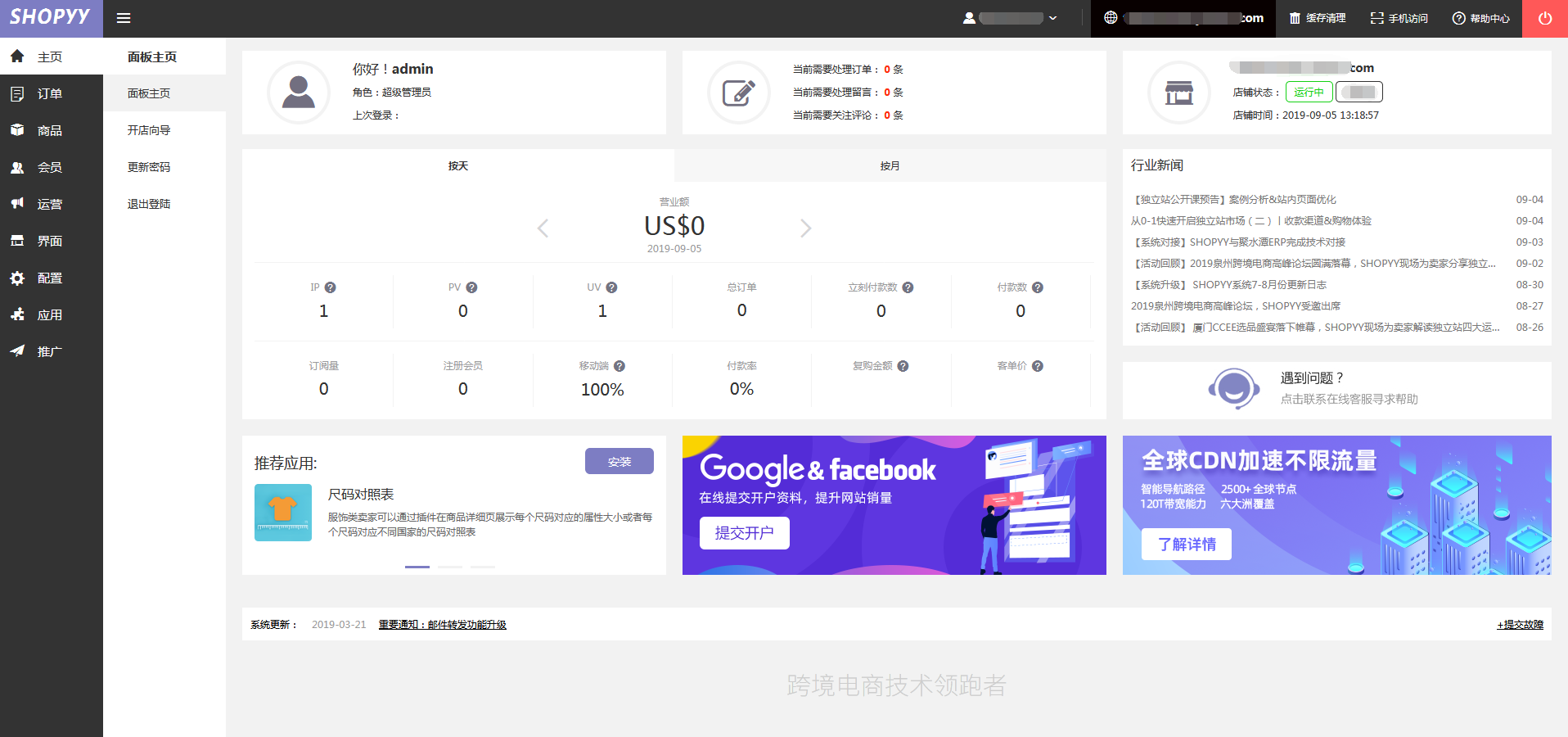Open 运营 operations in sidebar
This screenshot has height=737, width=1568.
52,204
